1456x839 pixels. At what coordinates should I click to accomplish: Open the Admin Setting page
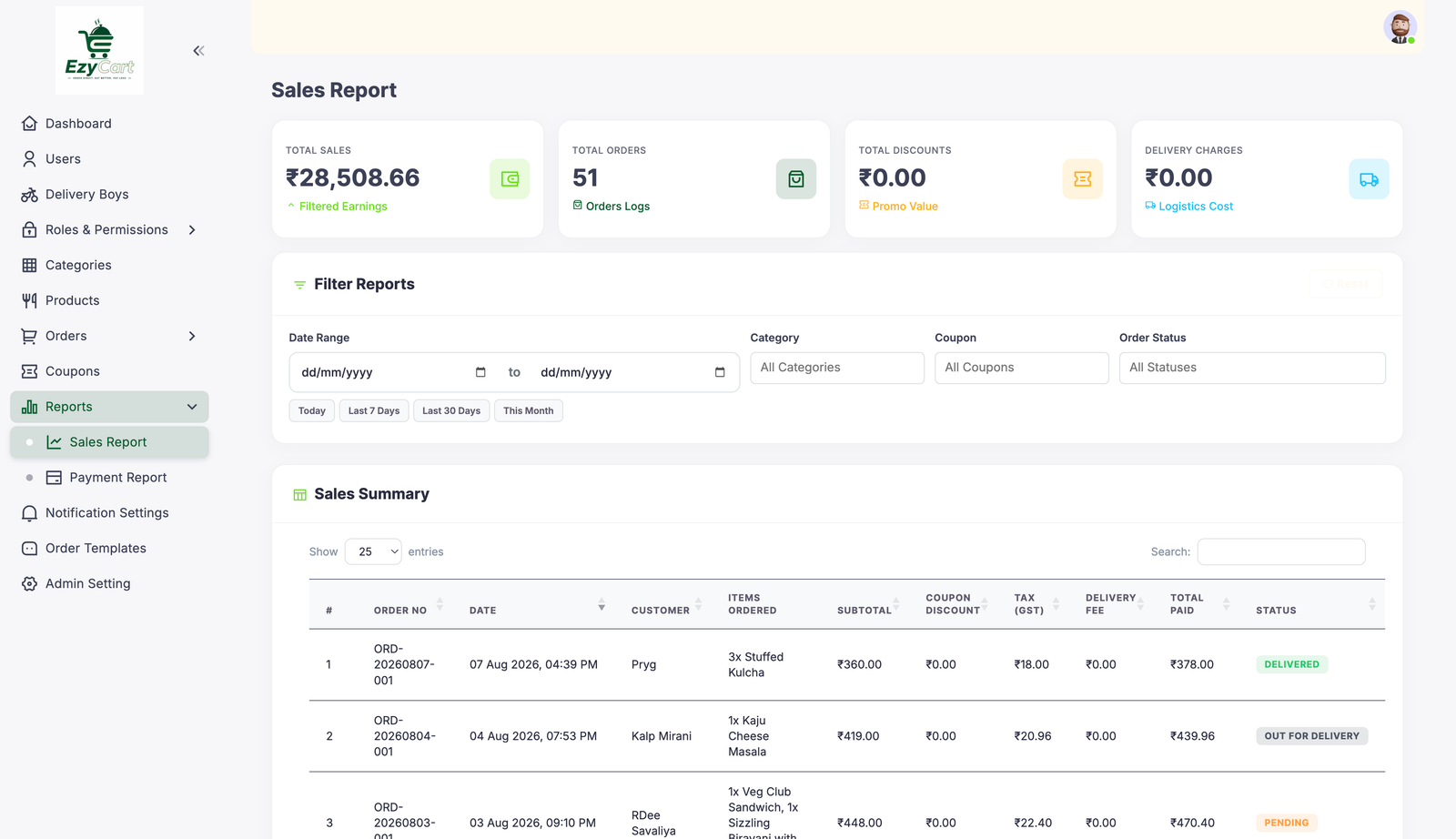tap(109, 584)
